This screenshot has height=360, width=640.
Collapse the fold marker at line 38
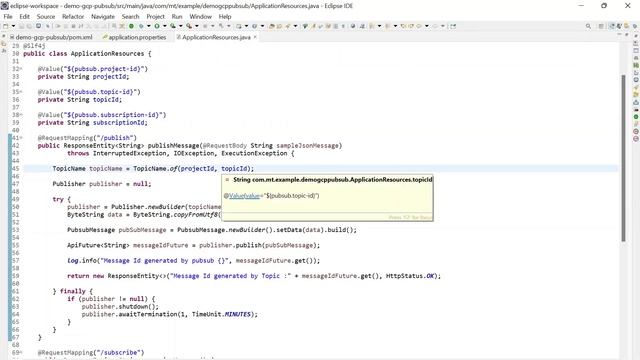click(21, 115)
